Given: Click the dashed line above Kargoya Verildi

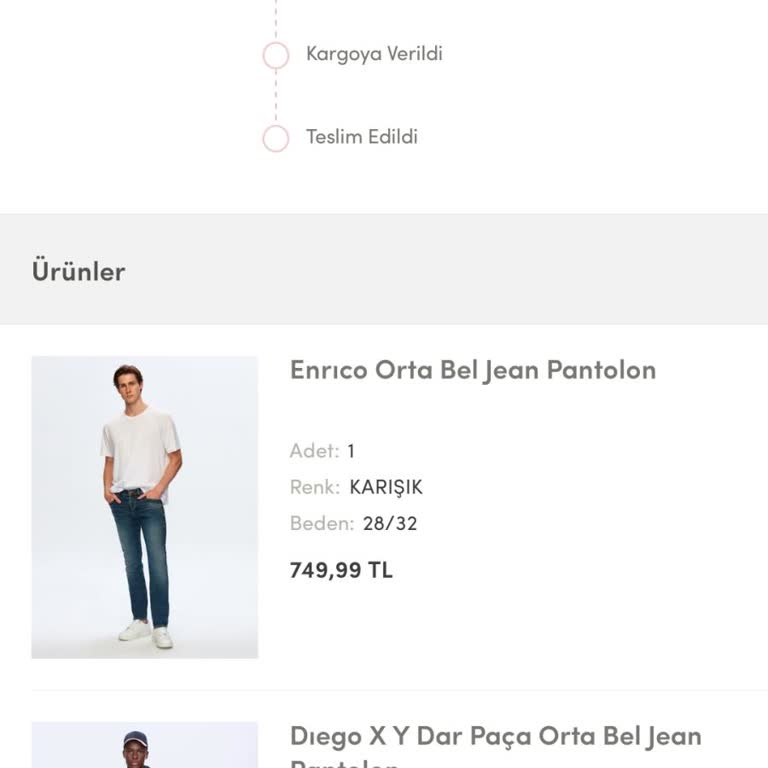Looking at the screenshot, I should click(276, 20).
